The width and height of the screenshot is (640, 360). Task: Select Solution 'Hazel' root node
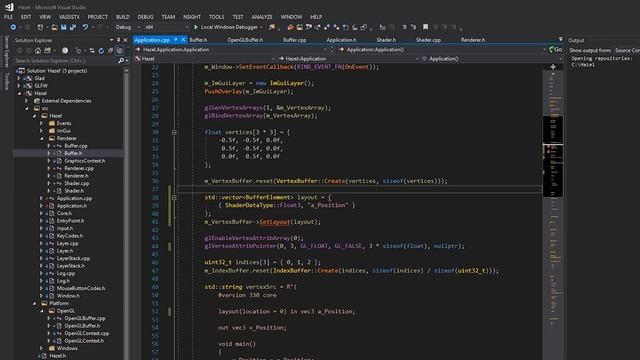pyautogui.click(x=57, y=71)
